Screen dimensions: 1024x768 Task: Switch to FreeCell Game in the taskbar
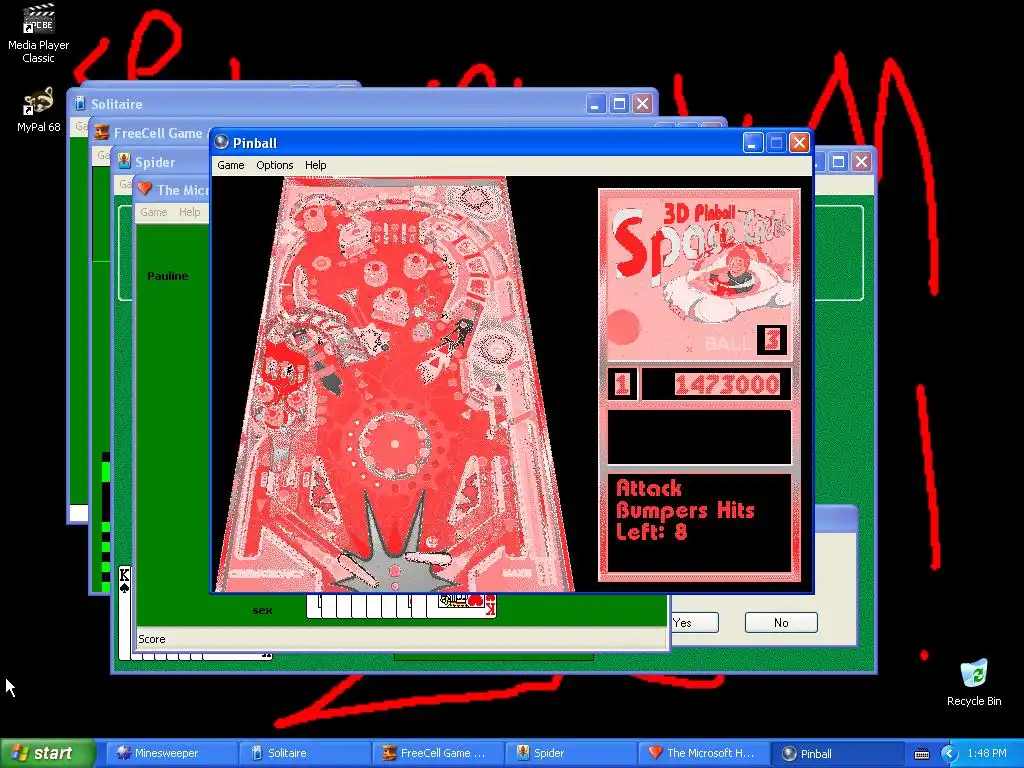click(438, 753)
